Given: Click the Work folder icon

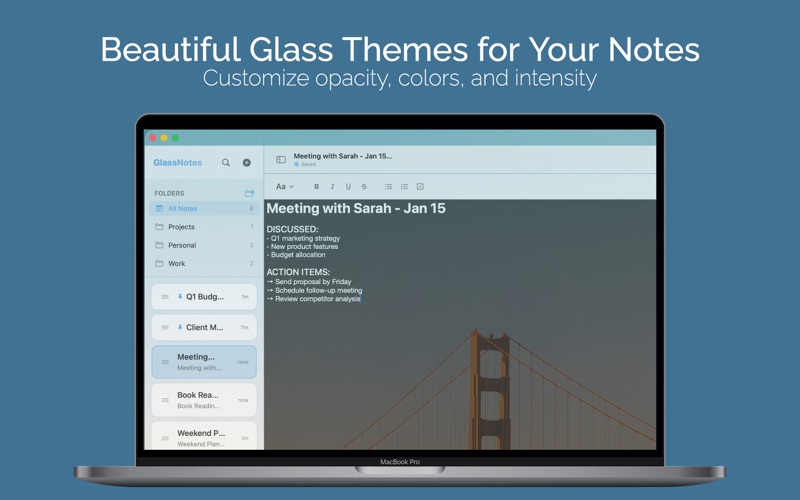Looking at the screenshot, I should 159,263.
